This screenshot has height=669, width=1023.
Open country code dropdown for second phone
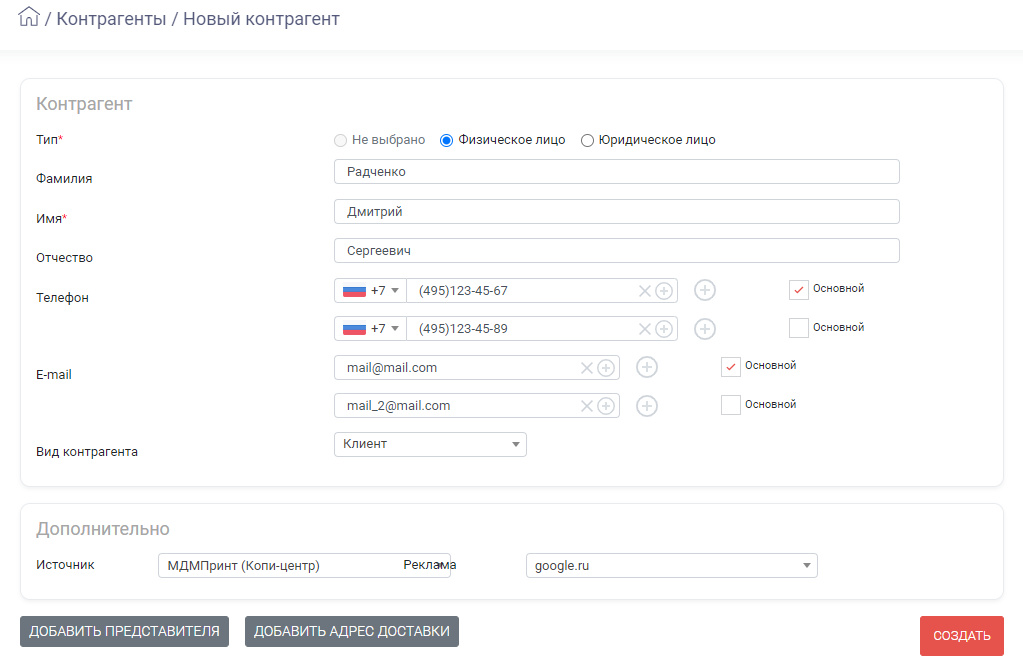click(371, 328)
